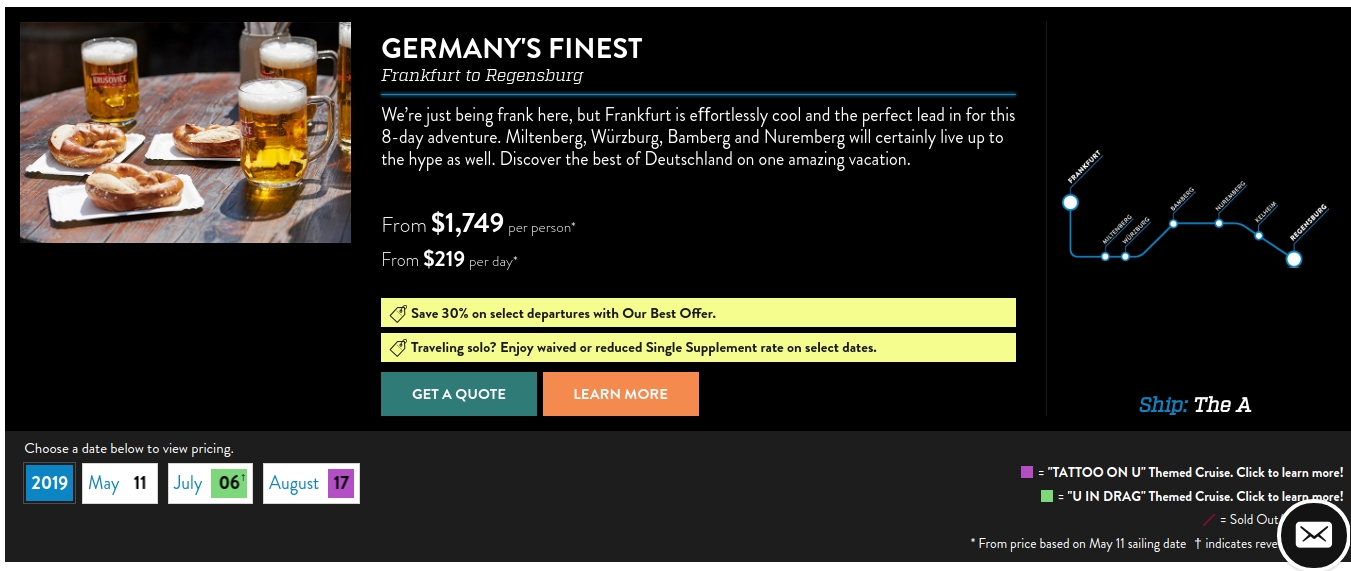Pick the August 17 sailing date
This screenshot has height=571, width=1351.
(x=311, y=483)
